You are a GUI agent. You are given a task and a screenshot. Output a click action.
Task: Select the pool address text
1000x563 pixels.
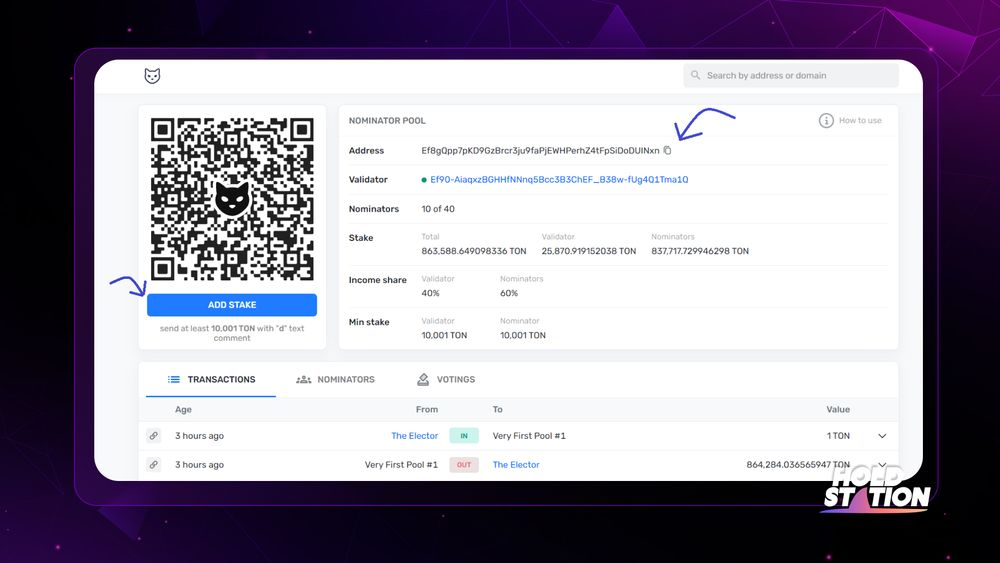coord(540,150)
